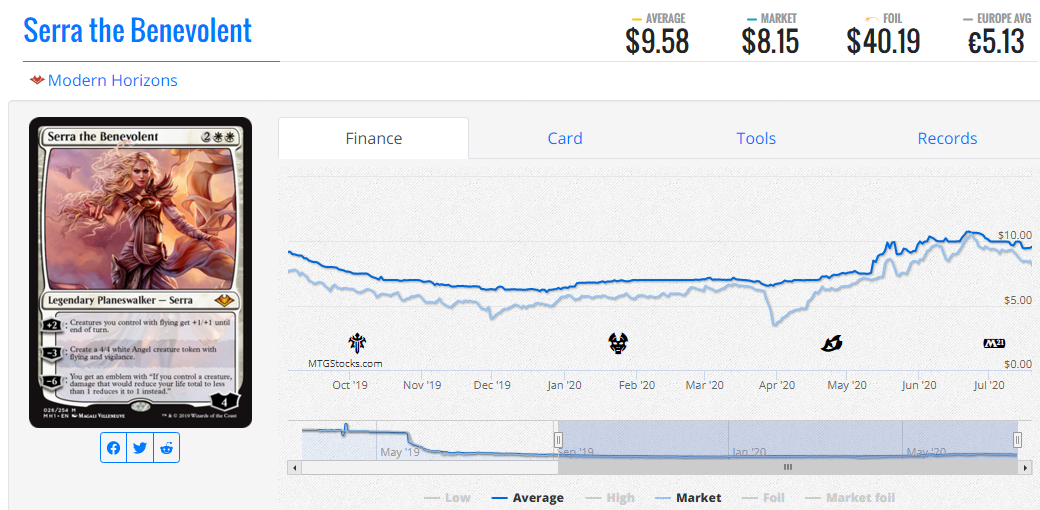The image size is (1040, 510).
Task: Click the set release icon near May '20
Action: (831, 344)
